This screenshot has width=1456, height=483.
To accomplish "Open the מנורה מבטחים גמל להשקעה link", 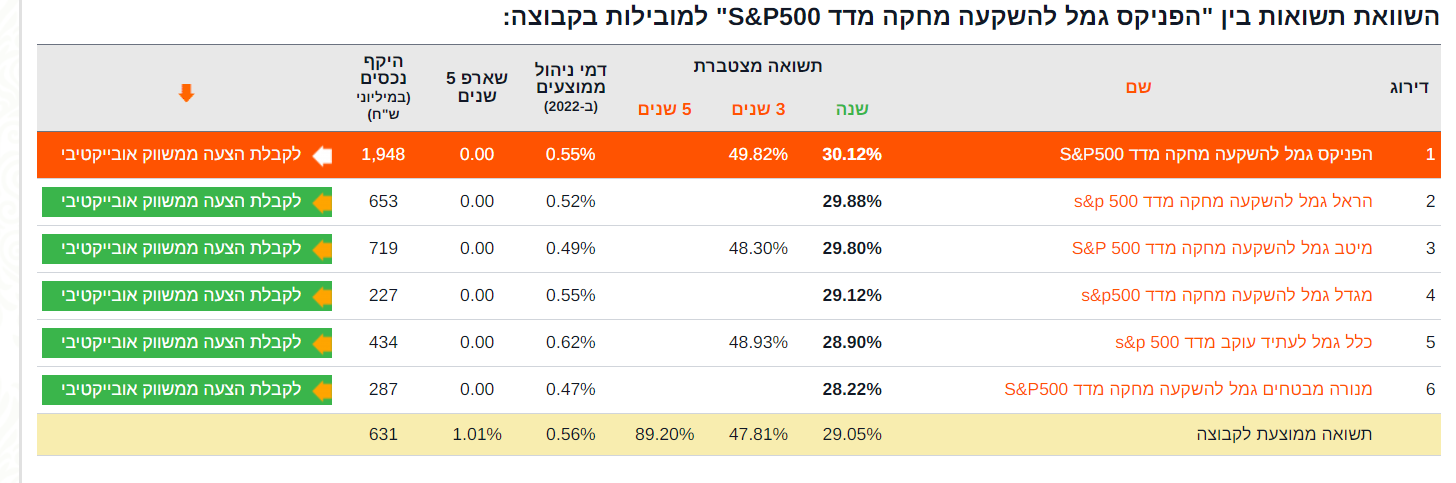I will pos(1188,390).
